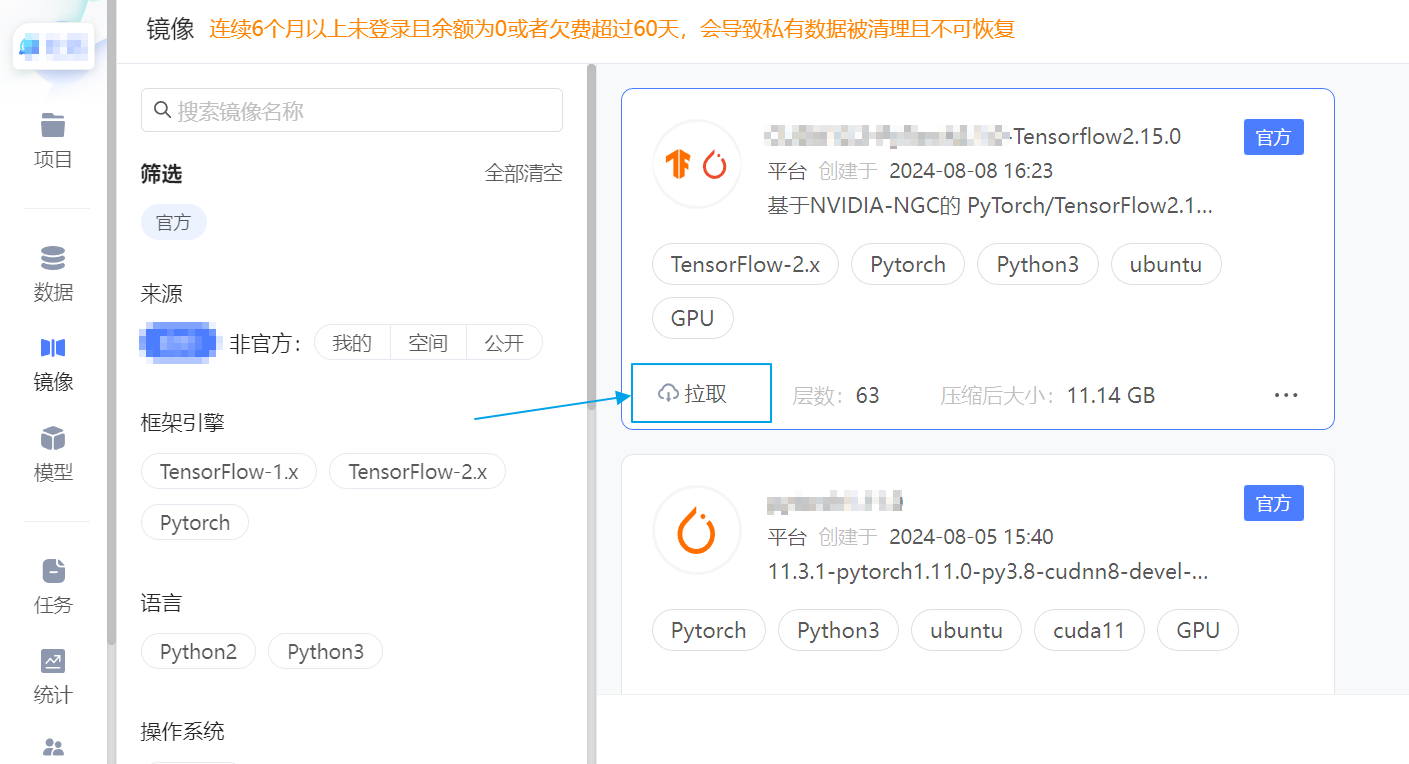Toggle the 官方 filter chip
The height and width of the screenshot is (764, 1409).
pyautogui.click(x=173, y=222)
